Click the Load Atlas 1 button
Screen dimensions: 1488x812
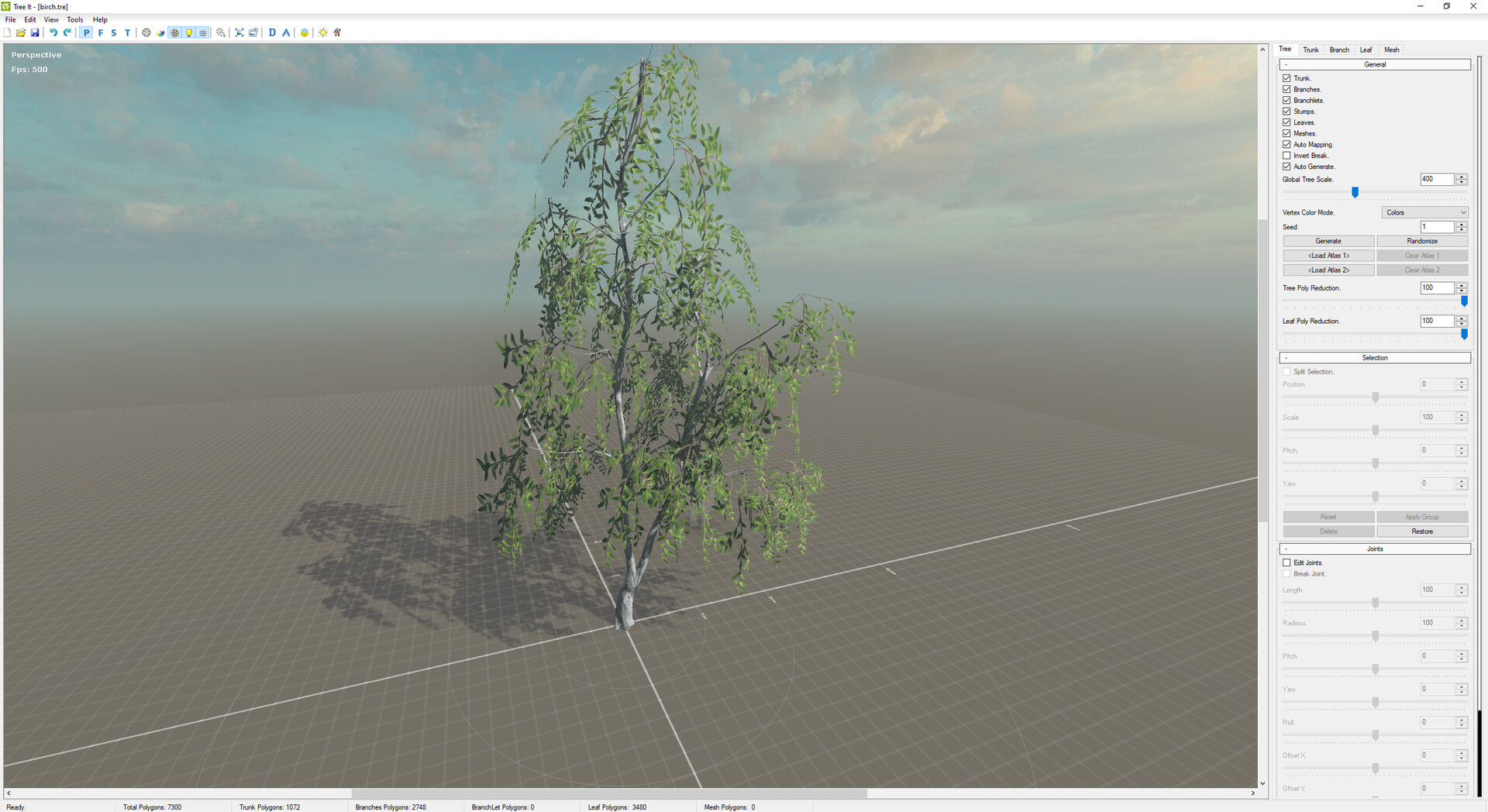[x=1328, y=256]
